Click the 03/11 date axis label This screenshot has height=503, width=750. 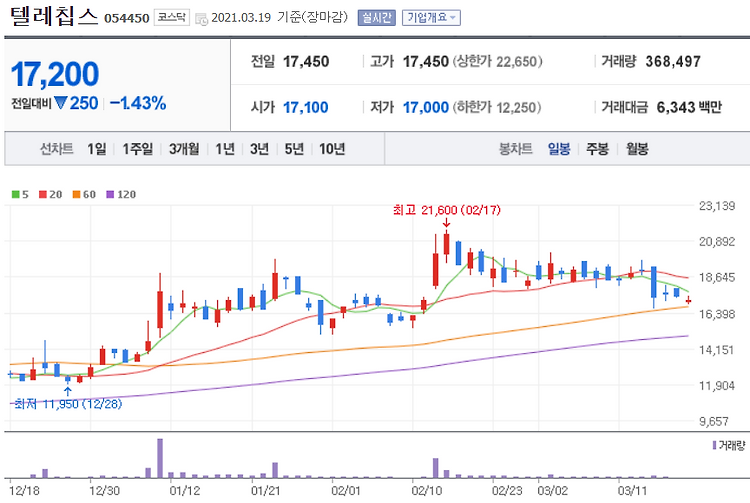pos(632,491)
